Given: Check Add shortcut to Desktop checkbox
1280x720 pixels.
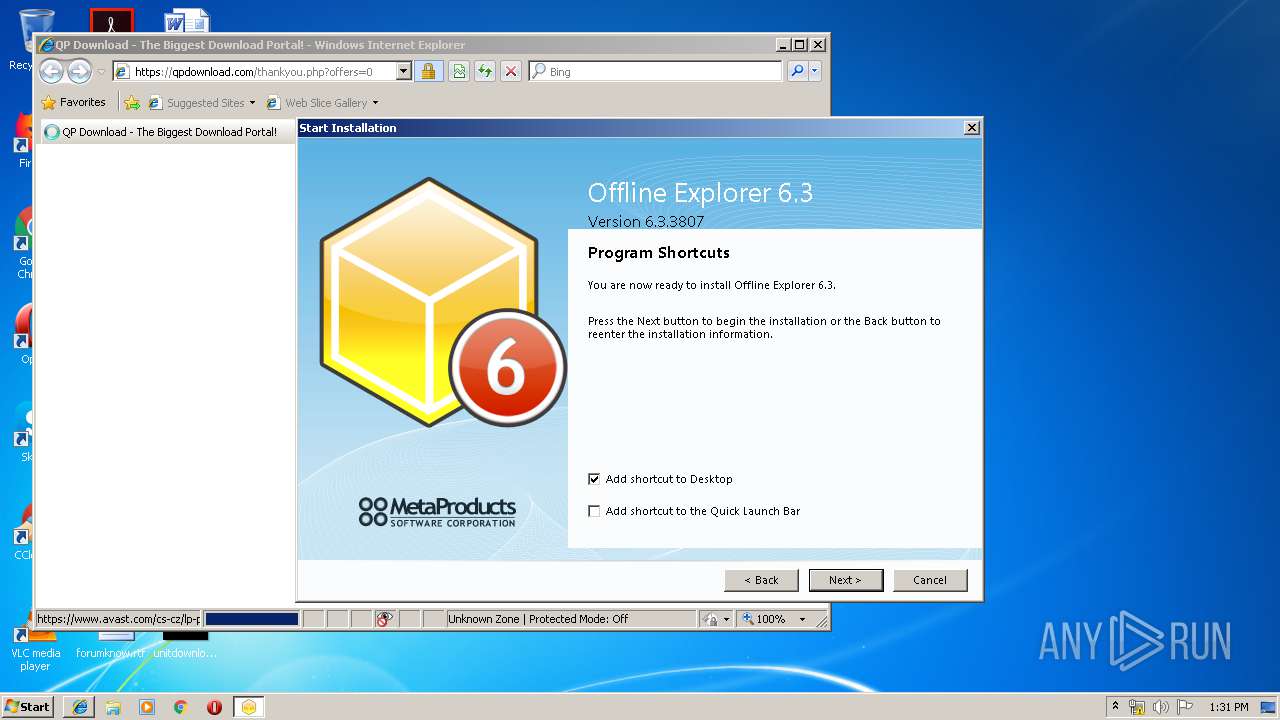Looking at the screenshot, I should point(594,479).
